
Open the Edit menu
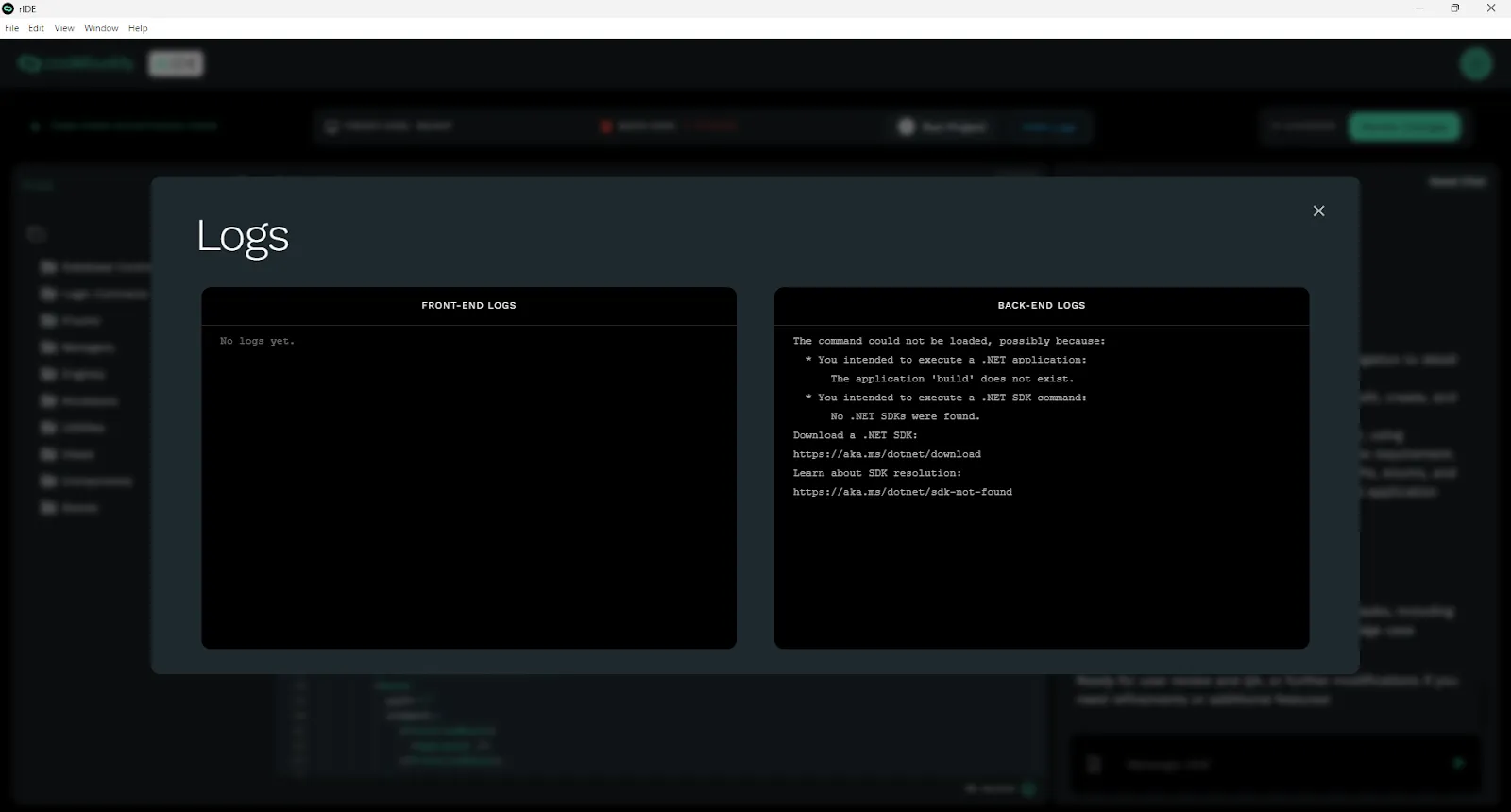click(36, 28)
